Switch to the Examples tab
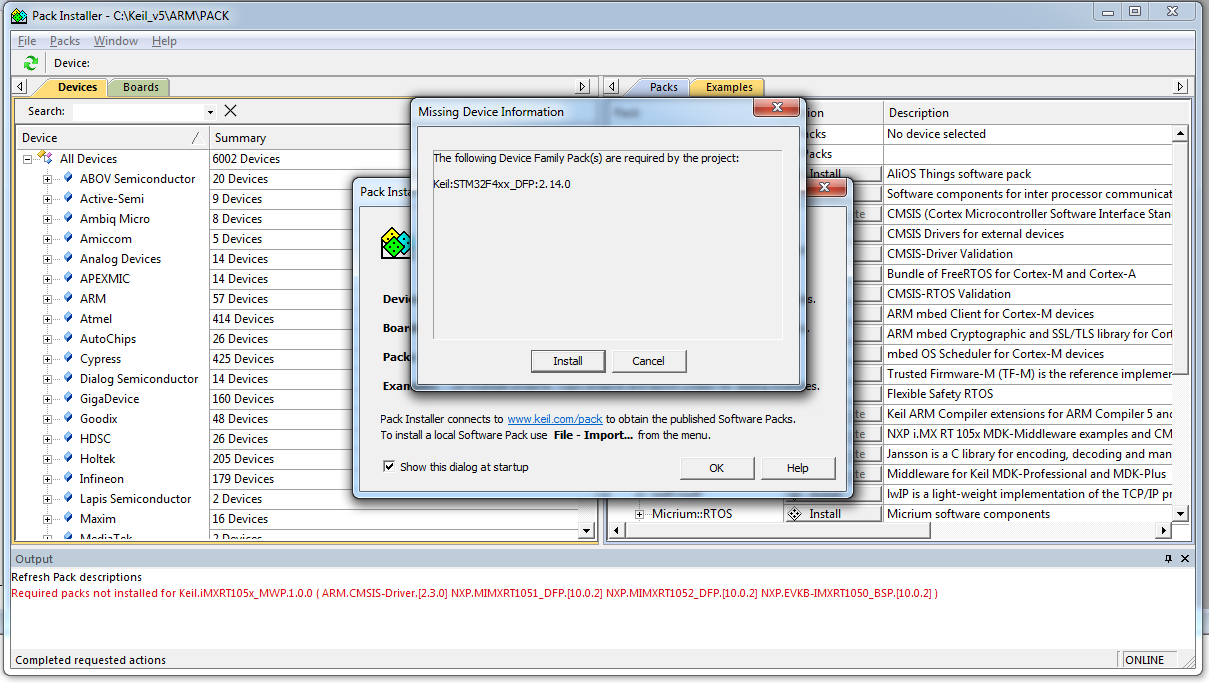 pyautogui.click(x=728, y=87)
